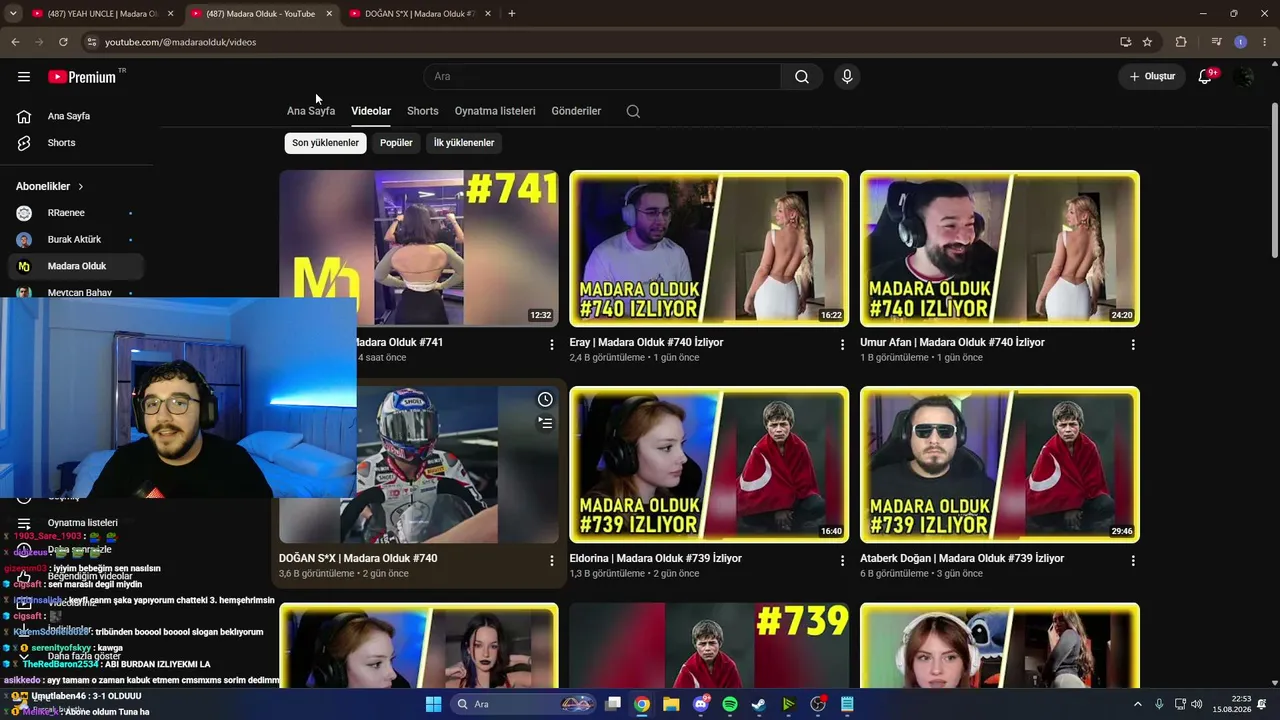Screen dimensions: 1280x720
Task: Open options for Madara Olduk #741 video
Action: click(x=552, y=345)
